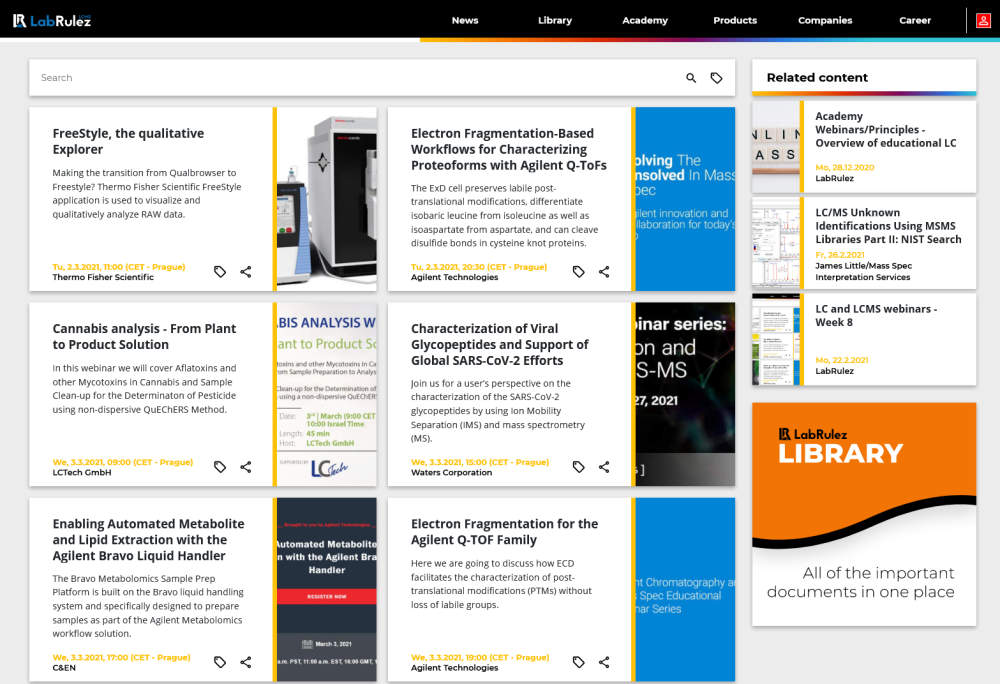Image resolution: width=1000 pixels, height=684 pixels.
Task: Click date Mo, 28.12.2020 in related content
Action: [844, 168]
